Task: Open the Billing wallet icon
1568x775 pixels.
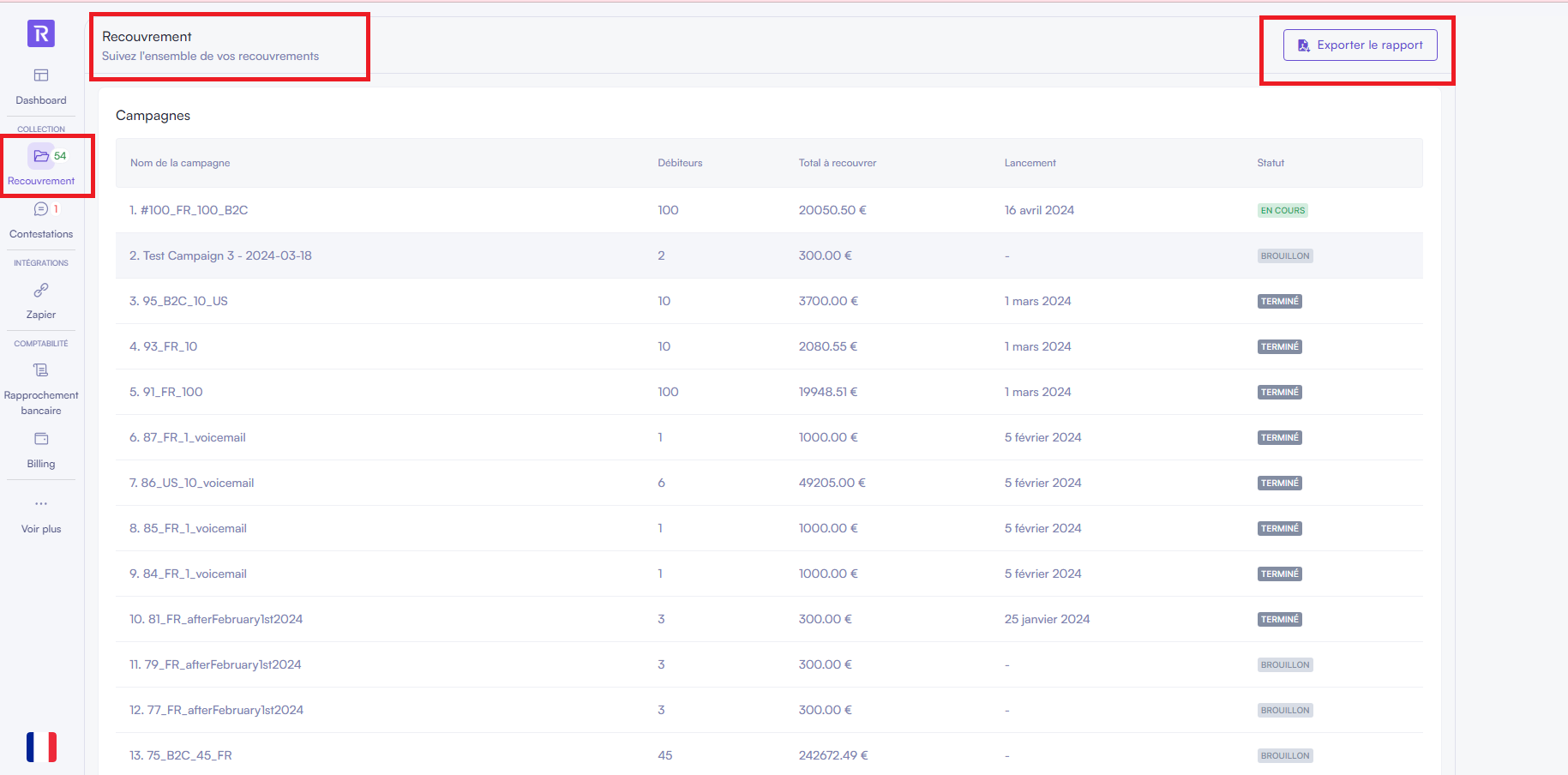Action: coord(41,439)
